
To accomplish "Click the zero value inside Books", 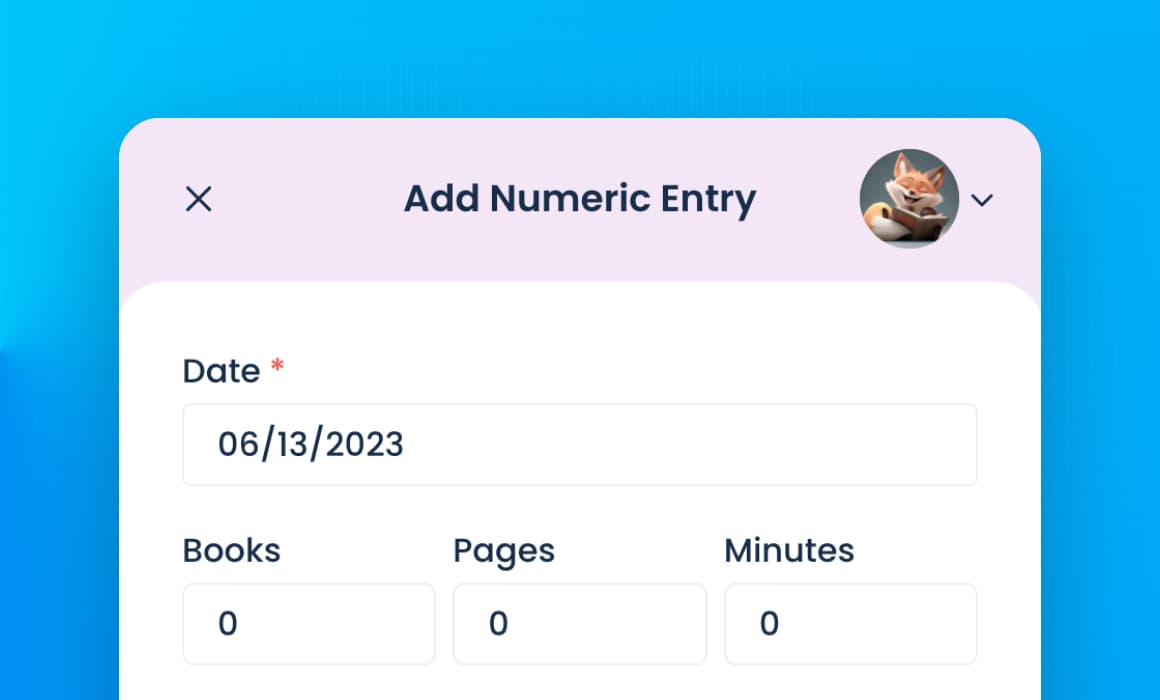I will click(228, 624).
